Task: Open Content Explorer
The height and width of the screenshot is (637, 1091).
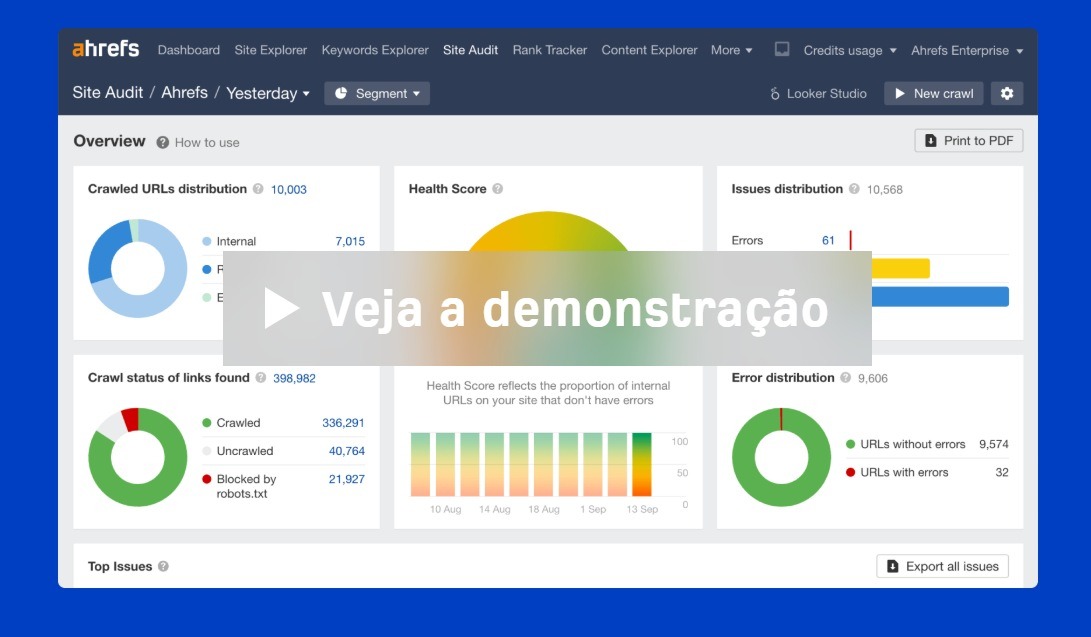Action: coord(649,50)
